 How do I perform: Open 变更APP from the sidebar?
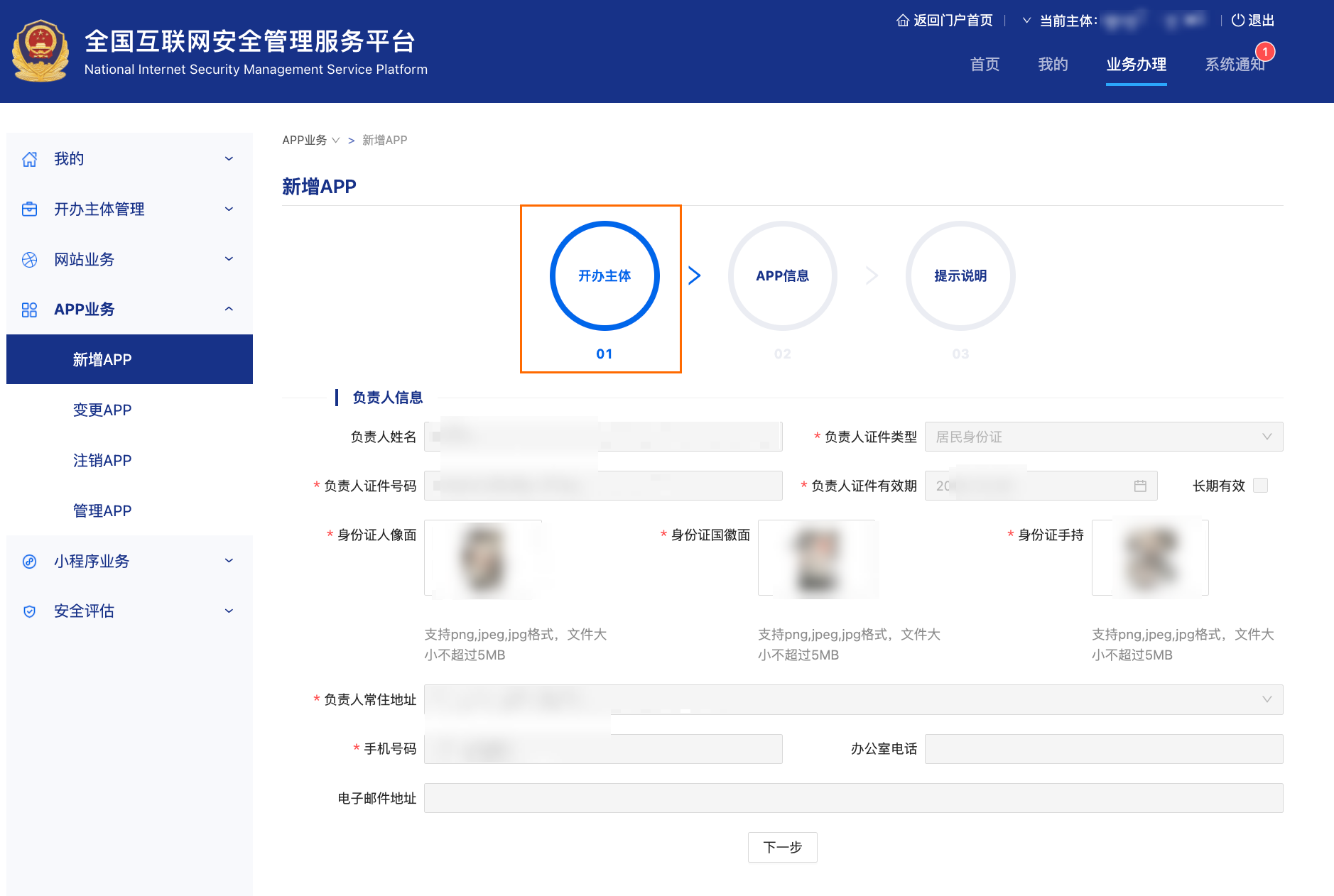pyautogui.click(x=102, y=410)
